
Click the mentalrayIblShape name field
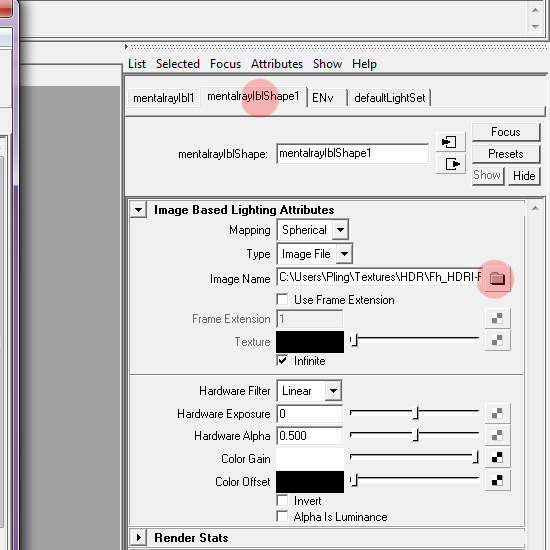click(353, 154)
